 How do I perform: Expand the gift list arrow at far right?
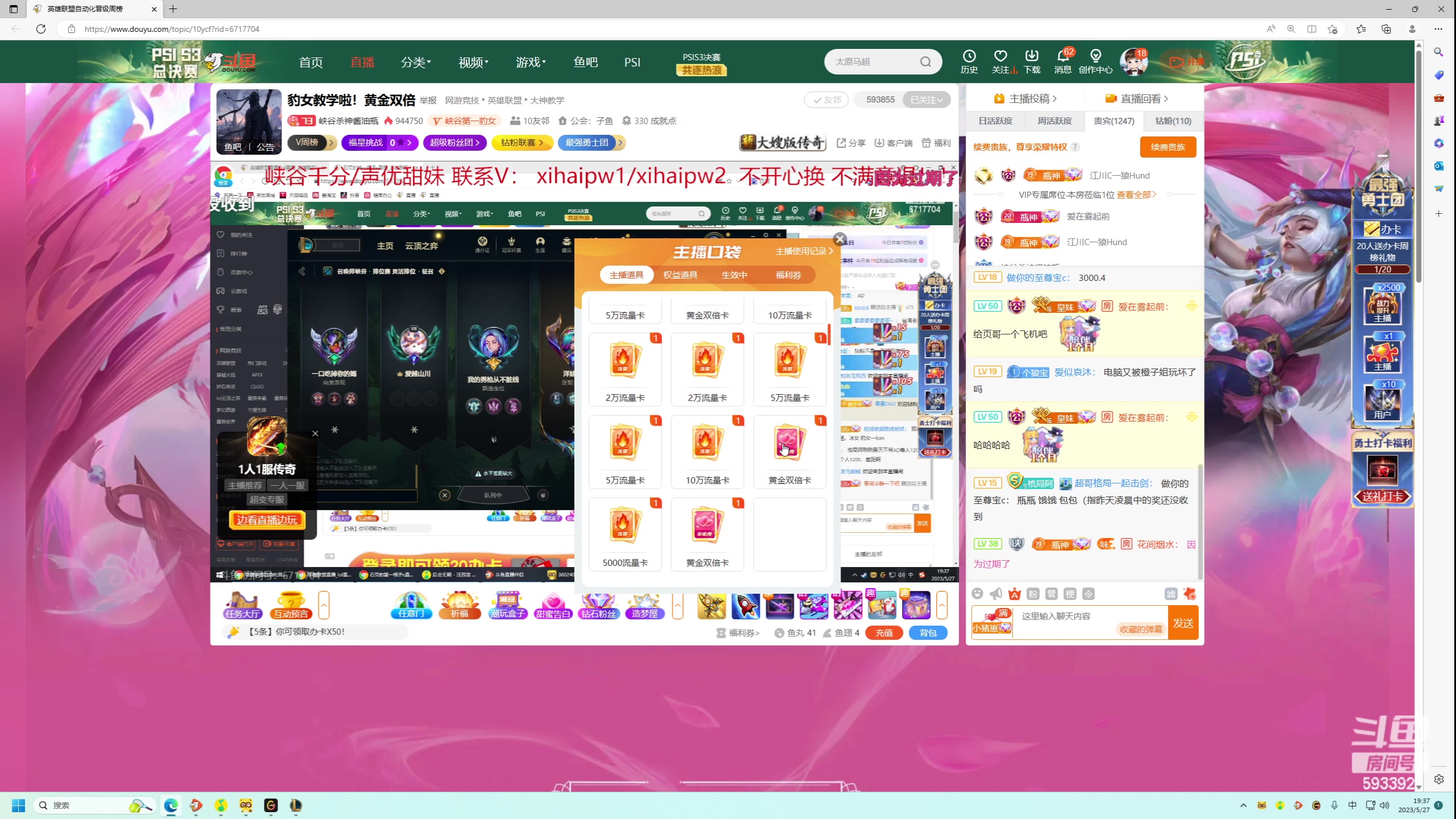[942, 605]
